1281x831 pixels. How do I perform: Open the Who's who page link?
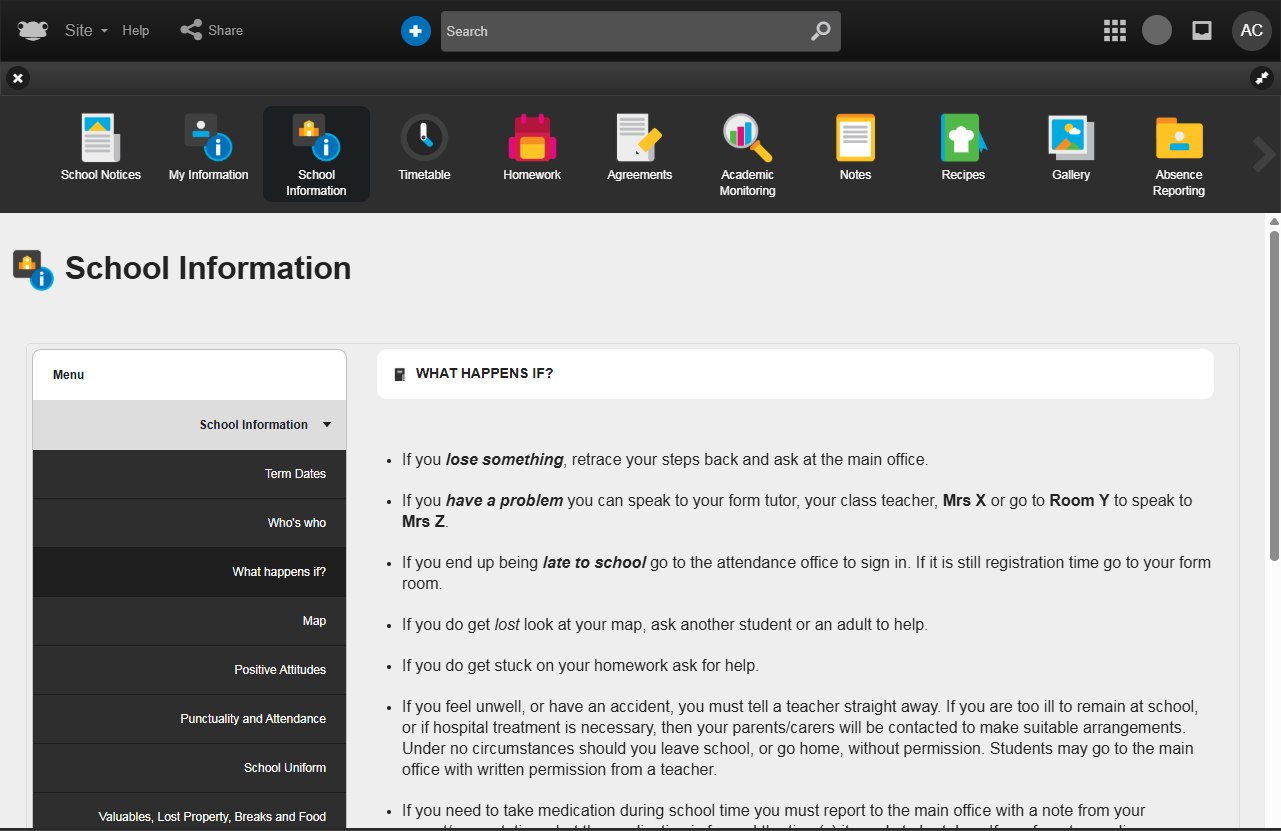[x=296, y=523]
